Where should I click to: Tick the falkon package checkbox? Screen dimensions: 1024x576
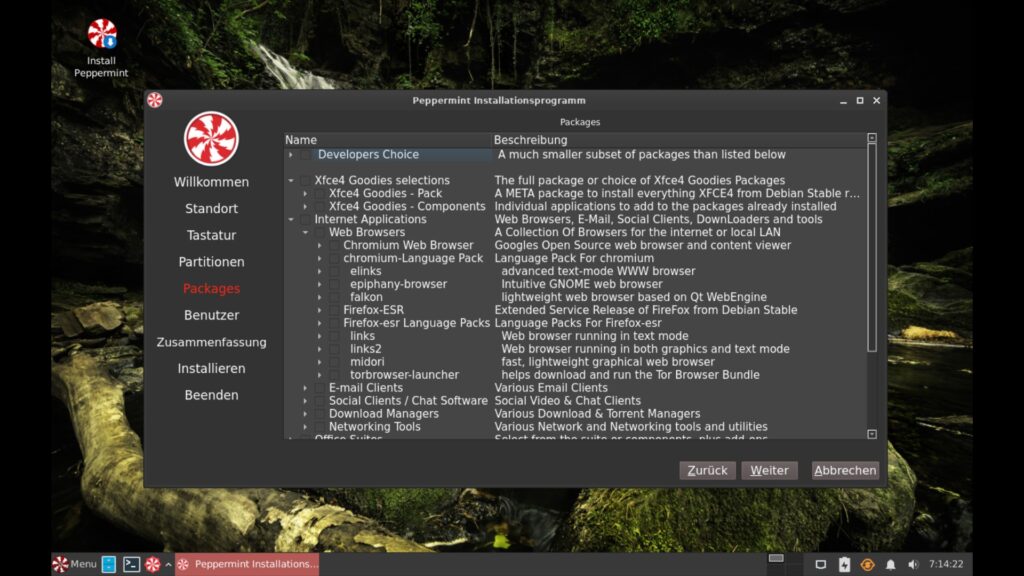334,297
